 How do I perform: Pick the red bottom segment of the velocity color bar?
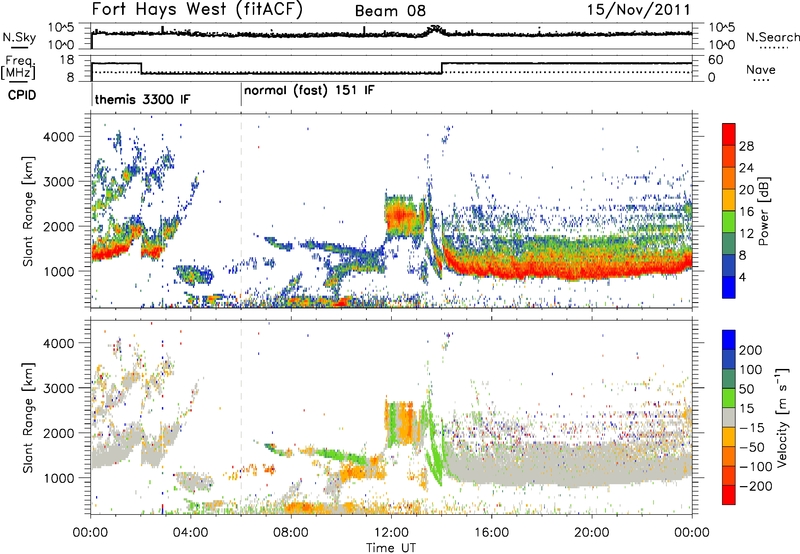pos(729,495)
